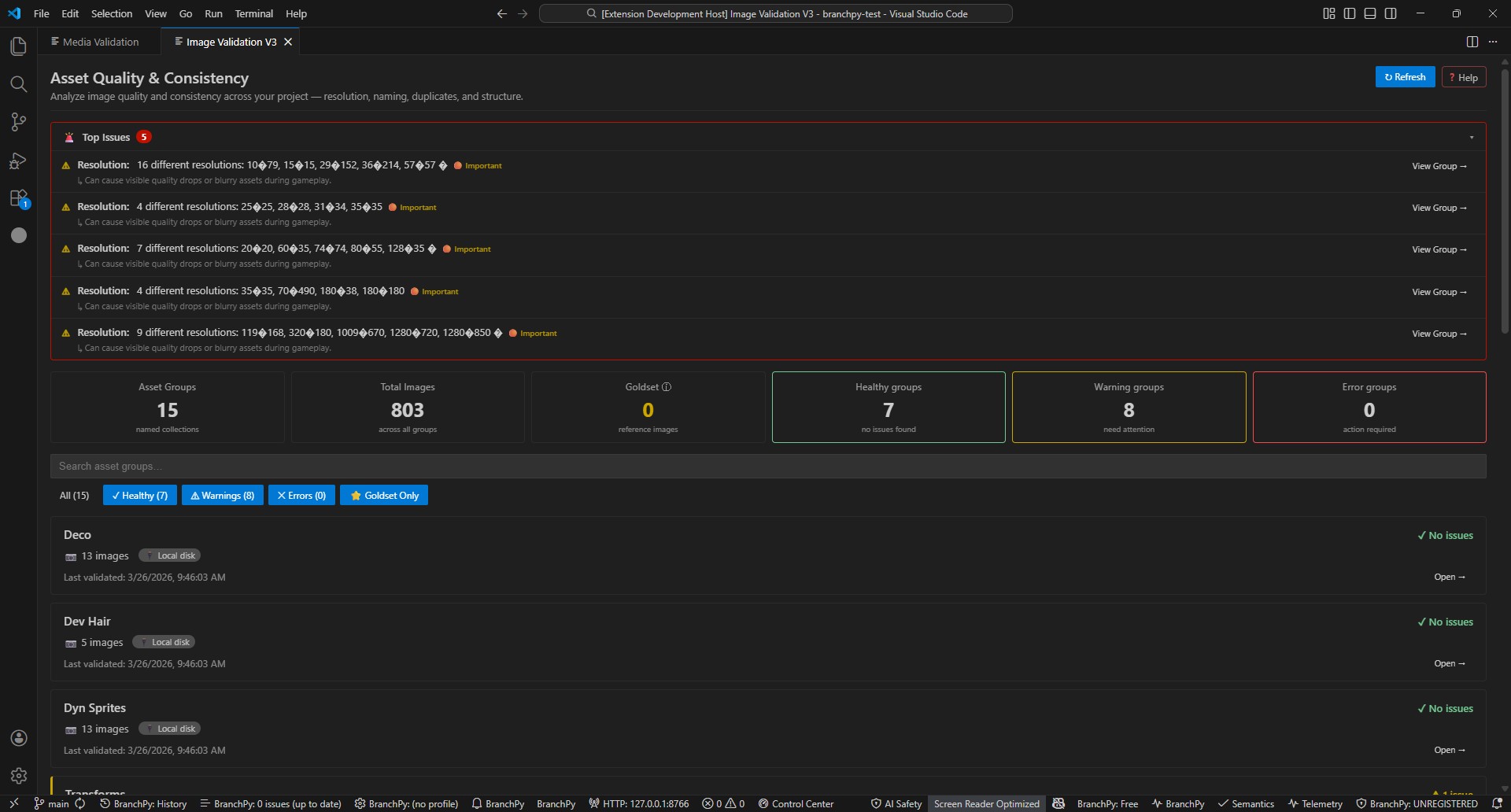Collapse the Top Issues section

point(1472,137)
